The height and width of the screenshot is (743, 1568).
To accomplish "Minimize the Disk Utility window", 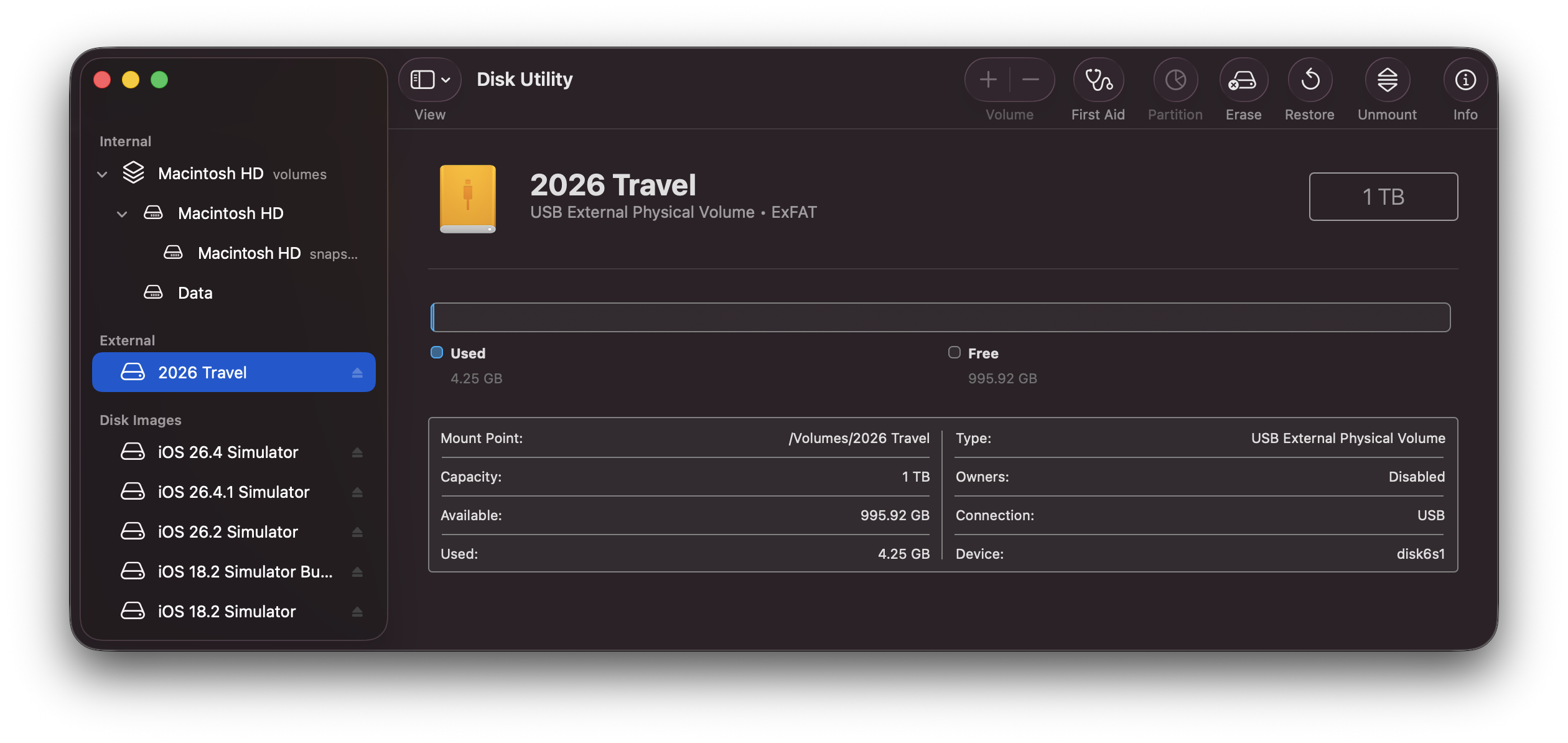I will [x=131, y=80].
